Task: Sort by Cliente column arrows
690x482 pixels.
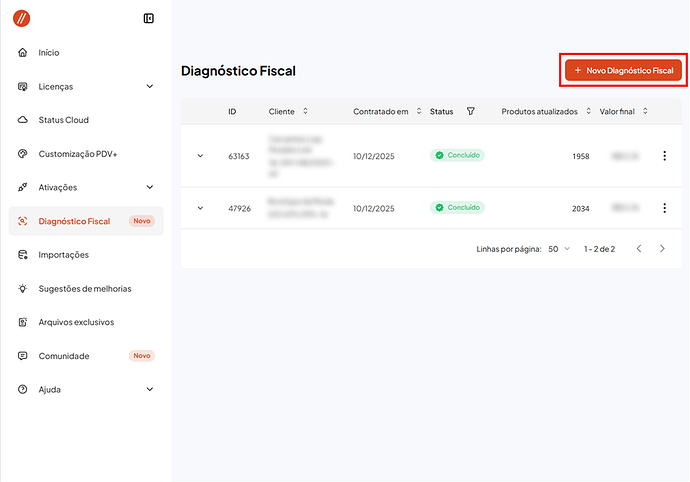Action: (x=305, y=111)
